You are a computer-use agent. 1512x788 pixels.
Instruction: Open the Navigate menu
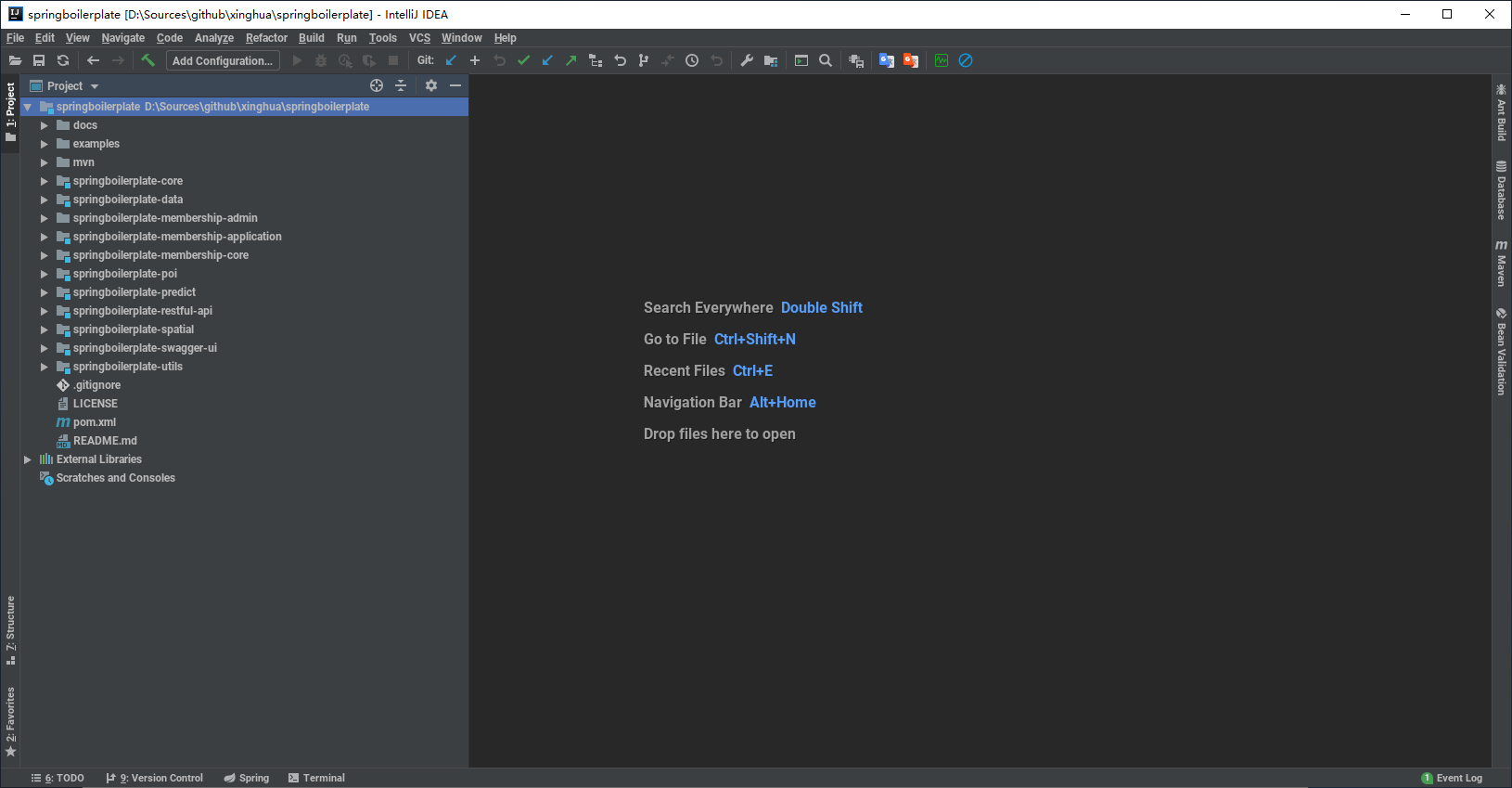point(123,38)
